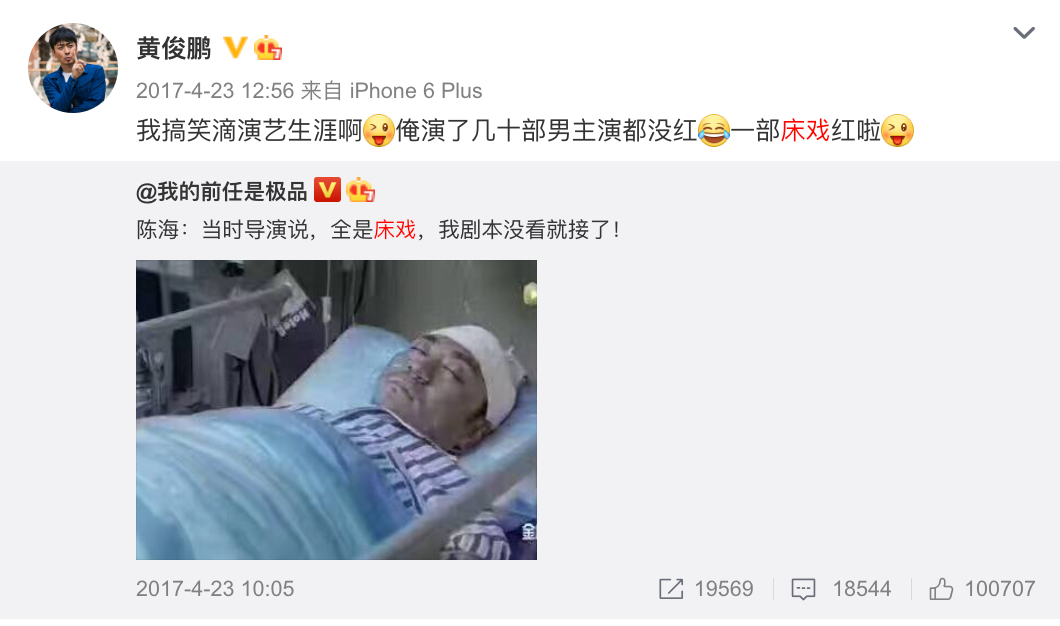
Task: Open comments via the speech bubble icon
Action: (x=803, y=589)
